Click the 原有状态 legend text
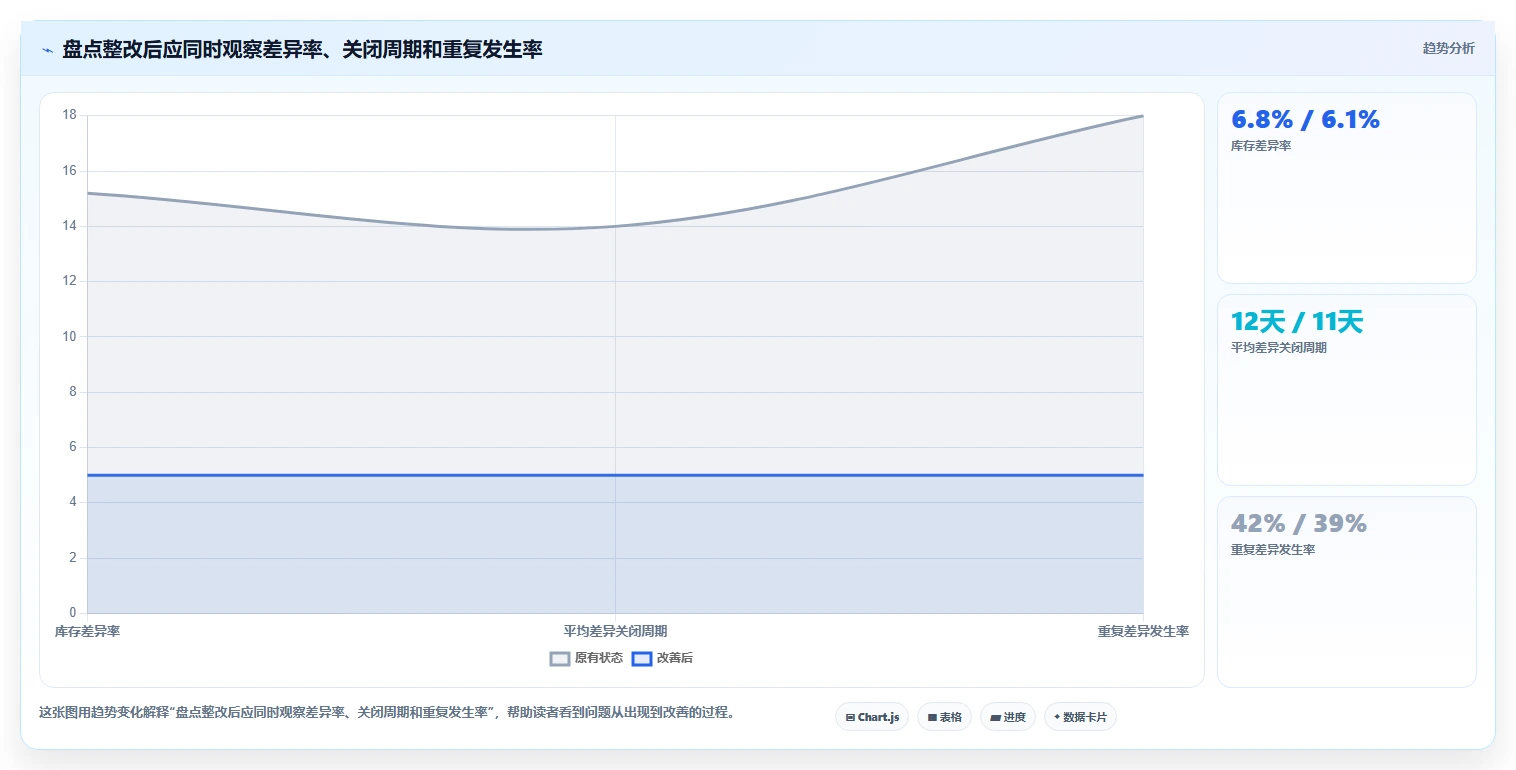 pyautogui.click(x=599, y=658)
